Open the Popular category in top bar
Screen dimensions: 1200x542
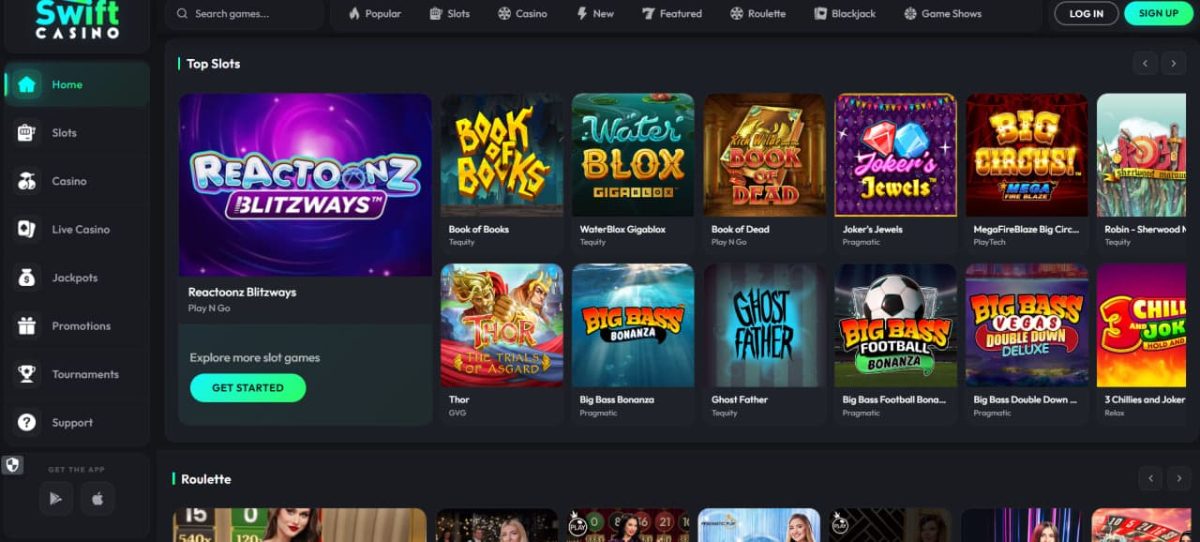pos(374,14)
